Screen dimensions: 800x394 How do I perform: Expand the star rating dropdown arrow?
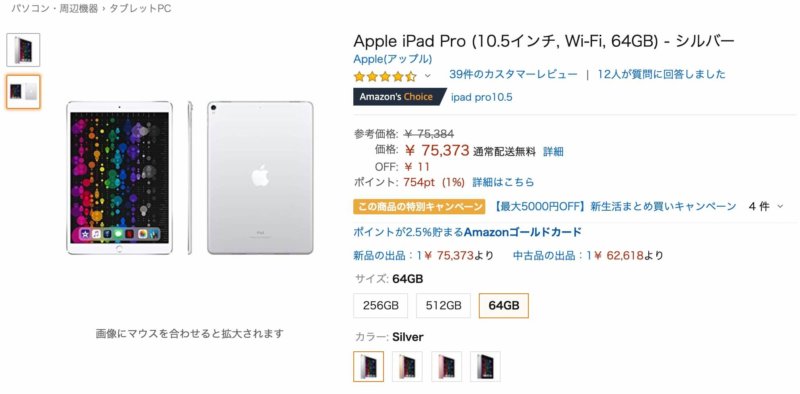[x=428, y=76]
